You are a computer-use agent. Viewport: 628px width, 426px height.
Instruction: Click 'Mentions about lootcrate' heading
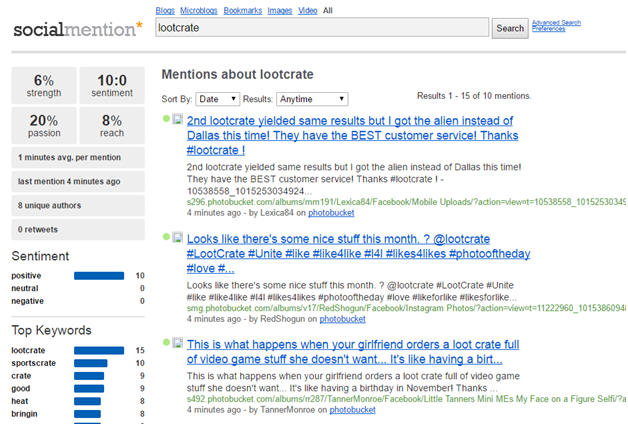tap(238, 74)
